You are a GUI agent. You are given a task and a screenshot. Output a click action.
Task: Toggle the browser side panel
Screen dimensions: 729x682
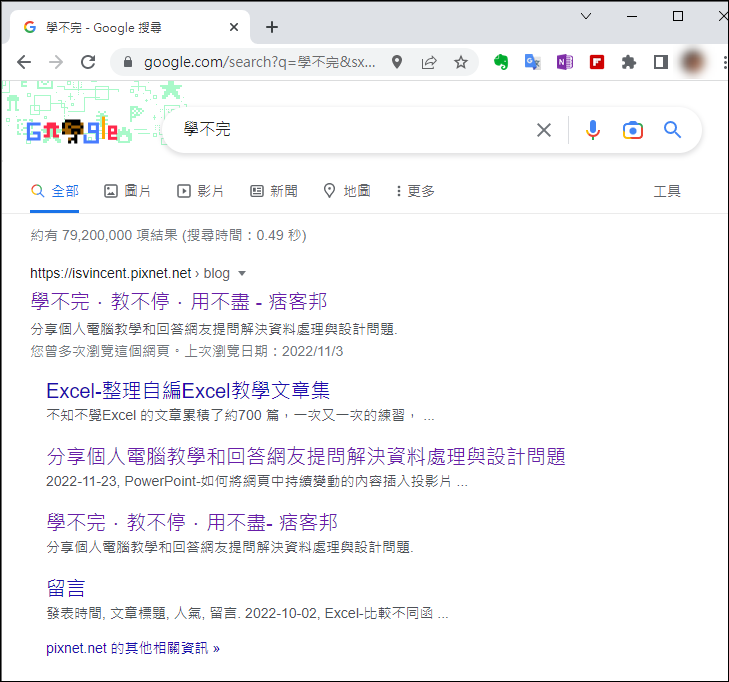coord(661,62)
